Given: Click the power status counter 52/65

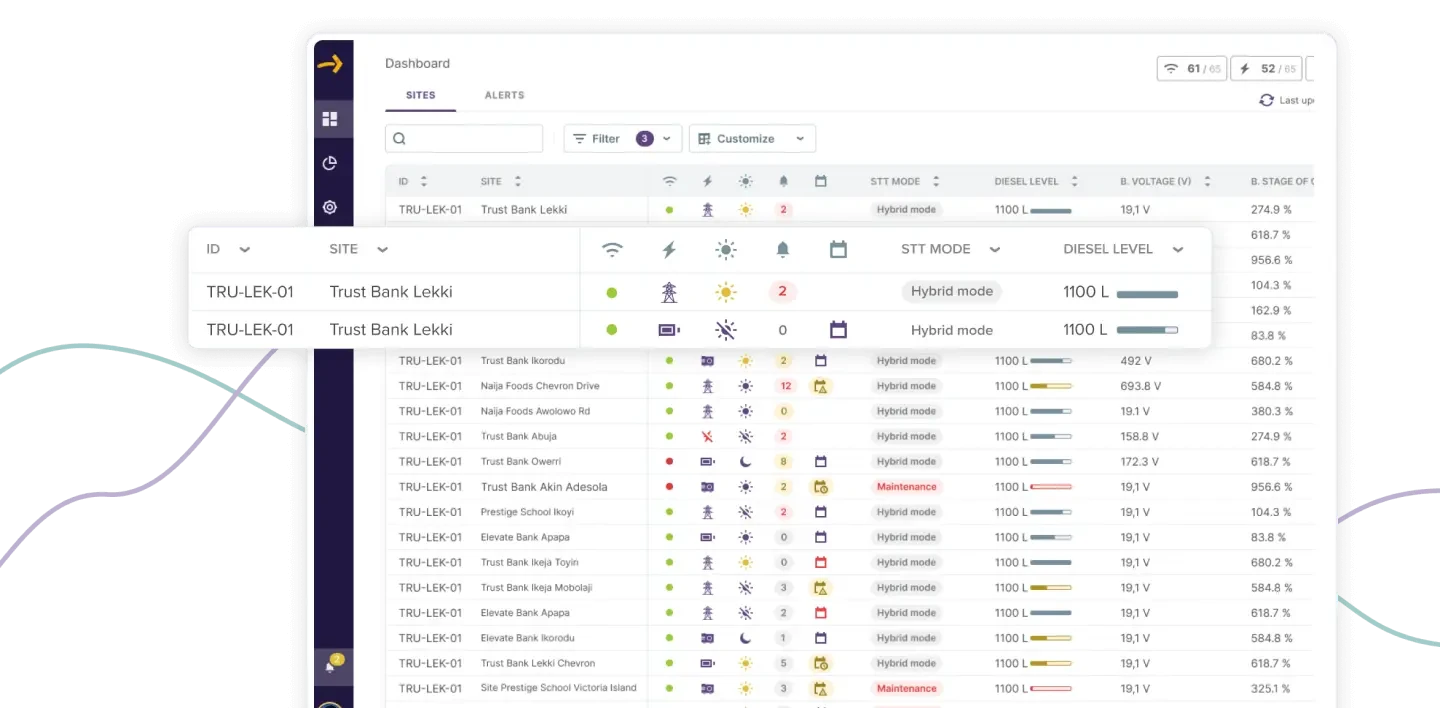Looking at the screenshot, I should tap(1266, 69).
